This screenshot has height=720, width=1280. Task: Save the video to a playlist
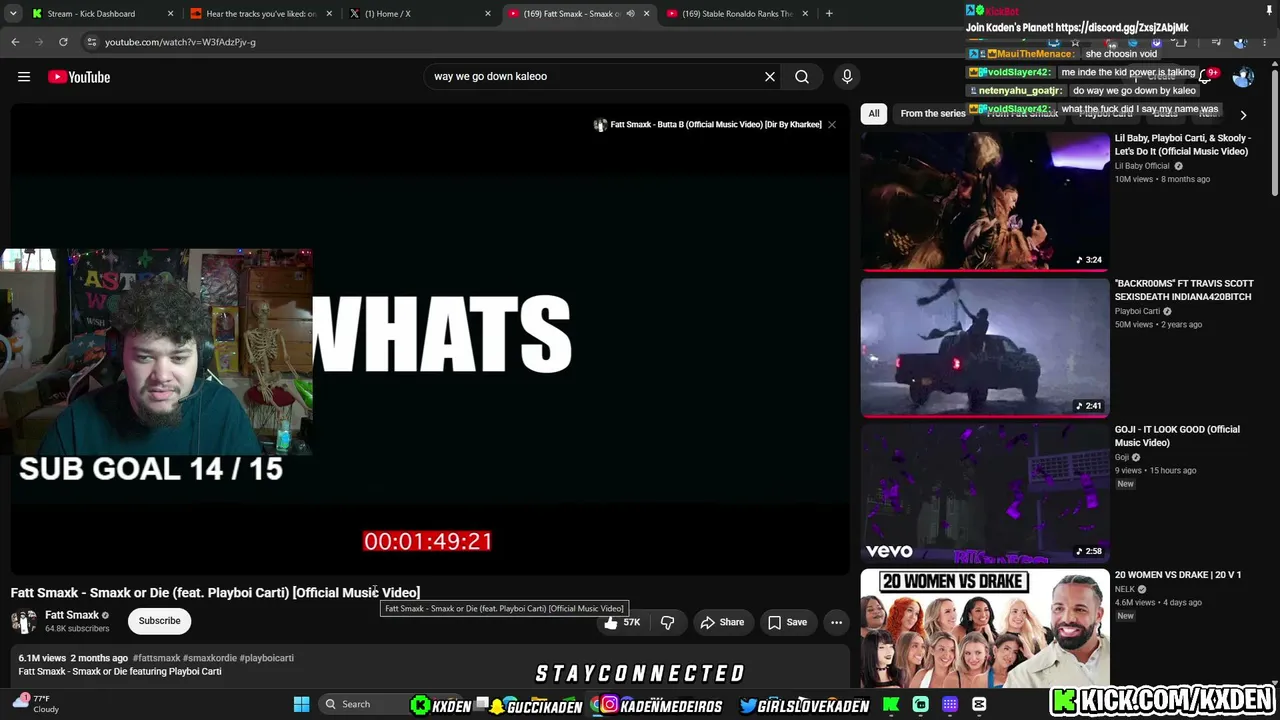coord(787,622)
